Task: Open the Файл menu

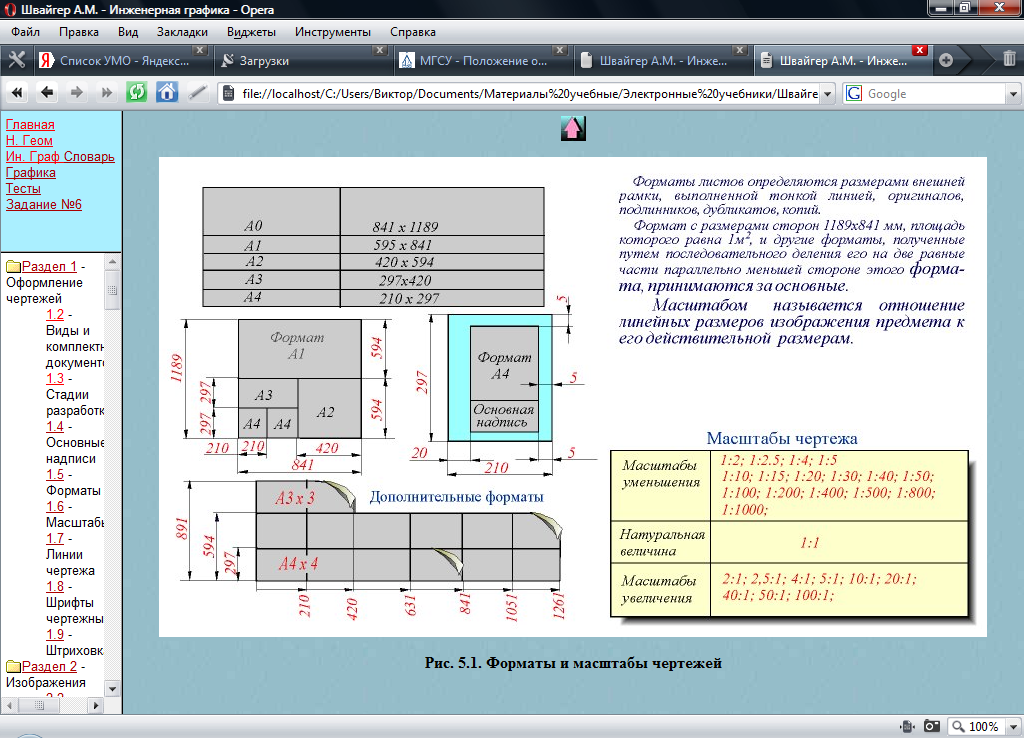Action: click(25, 31)
